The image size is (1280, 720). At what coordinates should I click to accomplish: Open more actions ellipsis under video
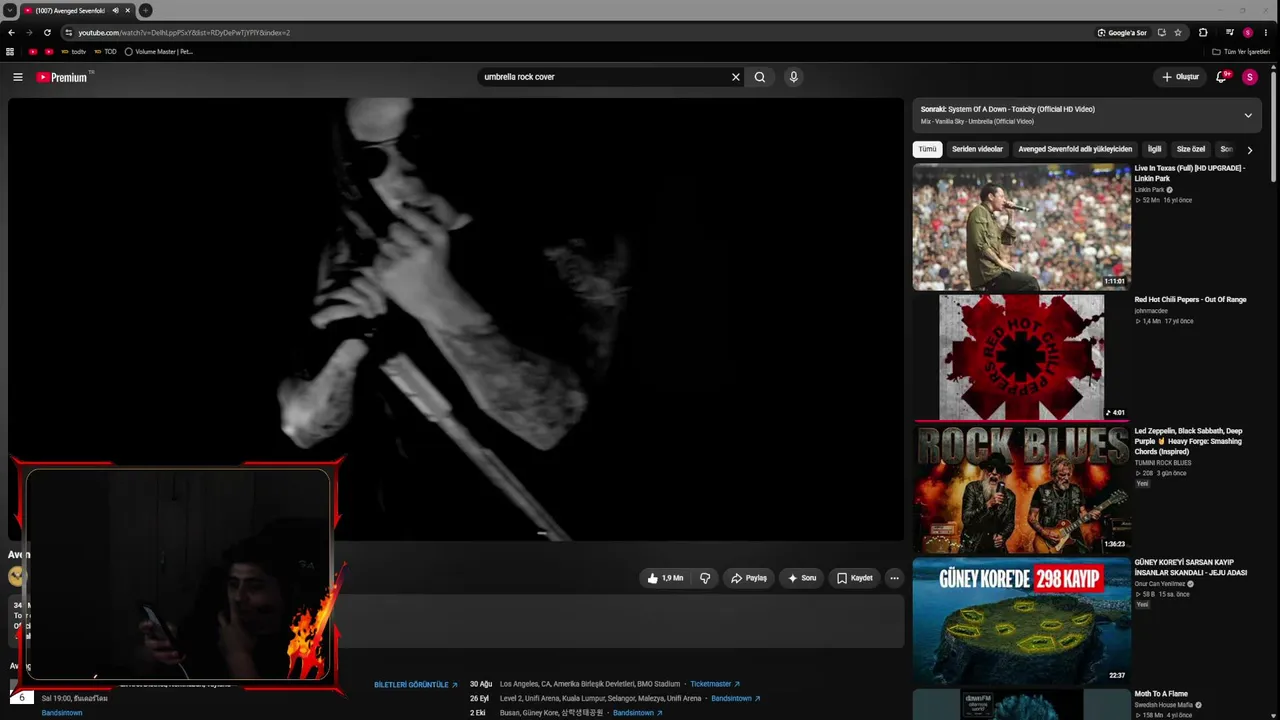tap(894, 578)
